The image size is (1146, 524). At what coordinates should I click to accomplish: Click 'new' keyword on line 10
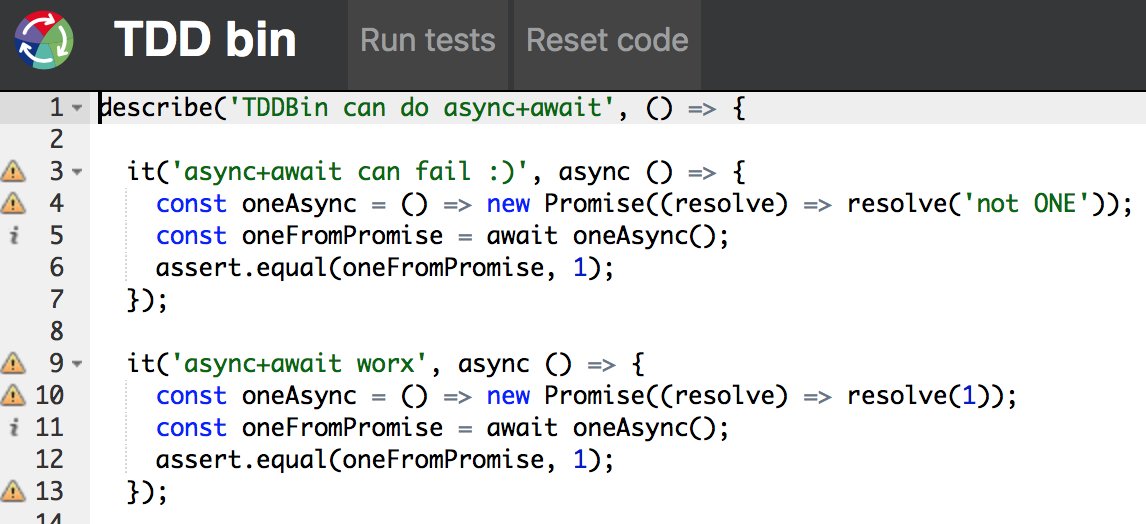508,395
